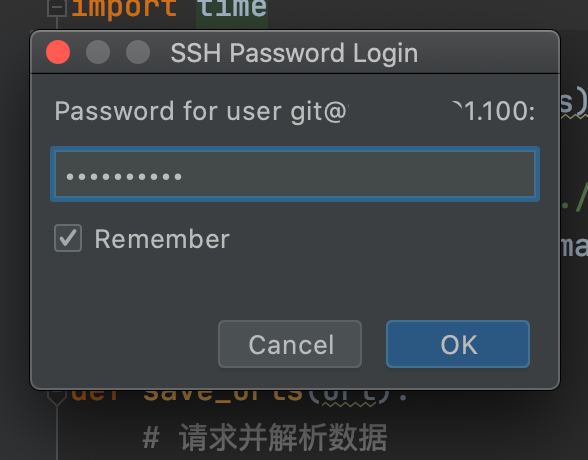Click the Password for user git@ label
This screenshot has height=460, width=588.
click(x=201, y=112)
